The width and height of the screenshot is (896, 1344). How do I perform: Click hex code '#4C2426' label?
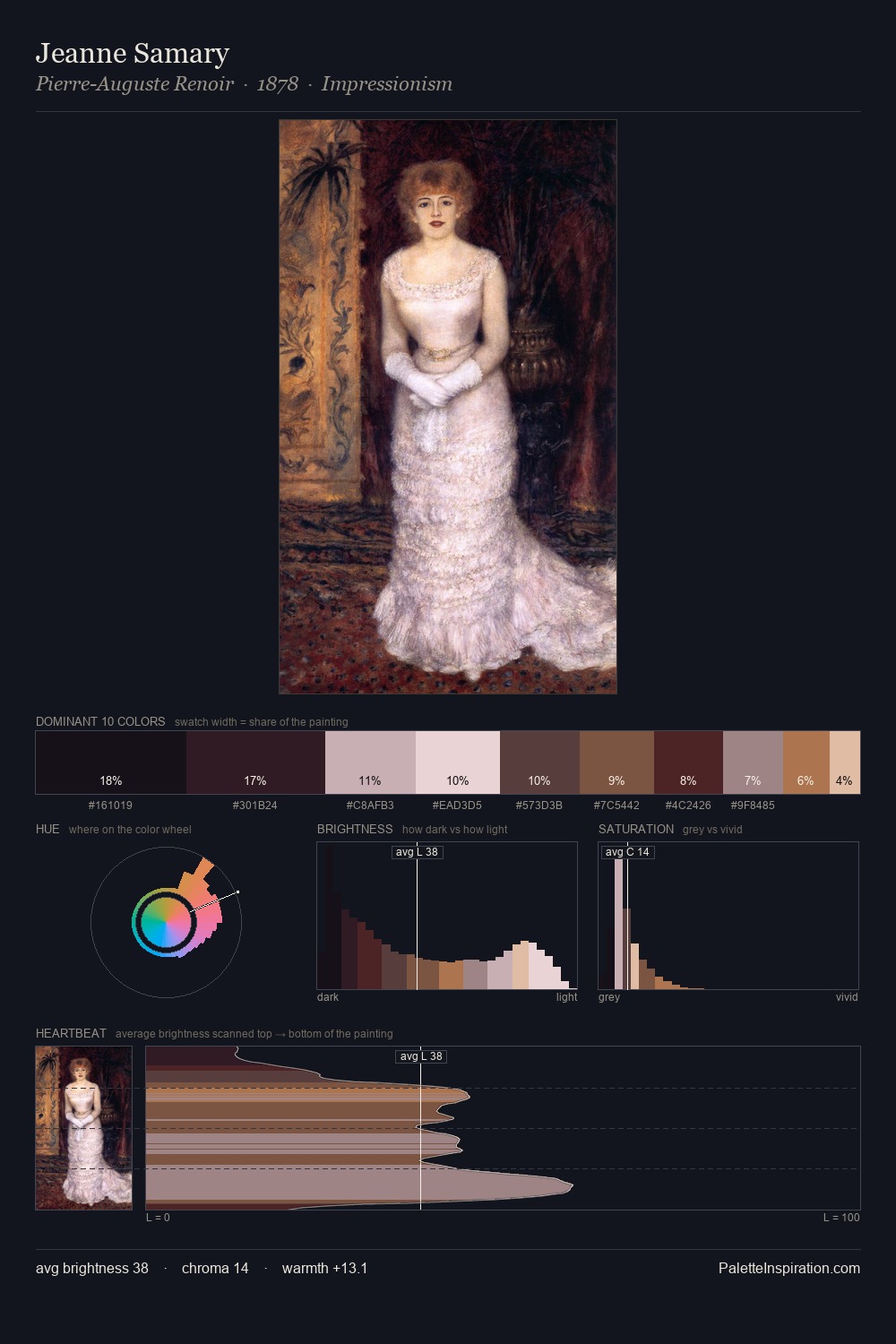tap(688, 805)
